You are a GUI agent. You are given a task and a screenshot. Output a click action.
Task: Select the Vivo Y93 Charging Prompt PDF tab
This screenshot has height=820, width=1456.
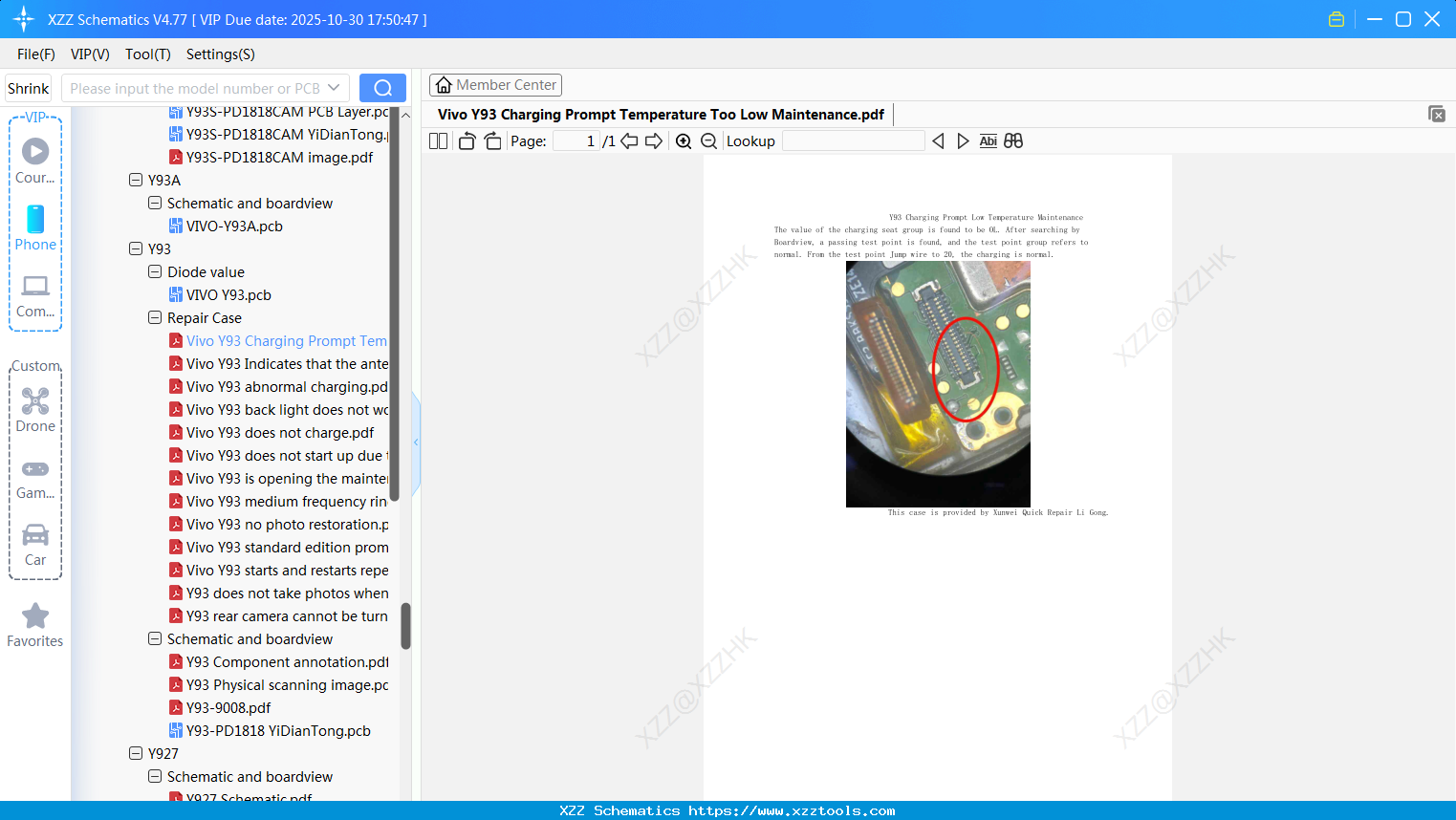(x=661, y=115)
